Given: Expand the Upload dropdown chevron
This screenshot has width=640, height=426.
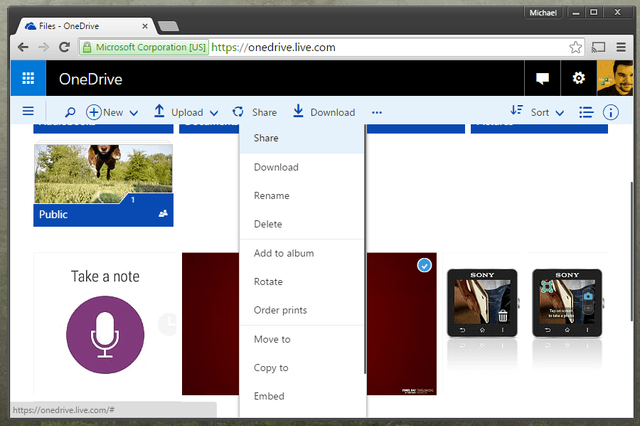Looking at the screenshot, I should [x=214, y=113].
